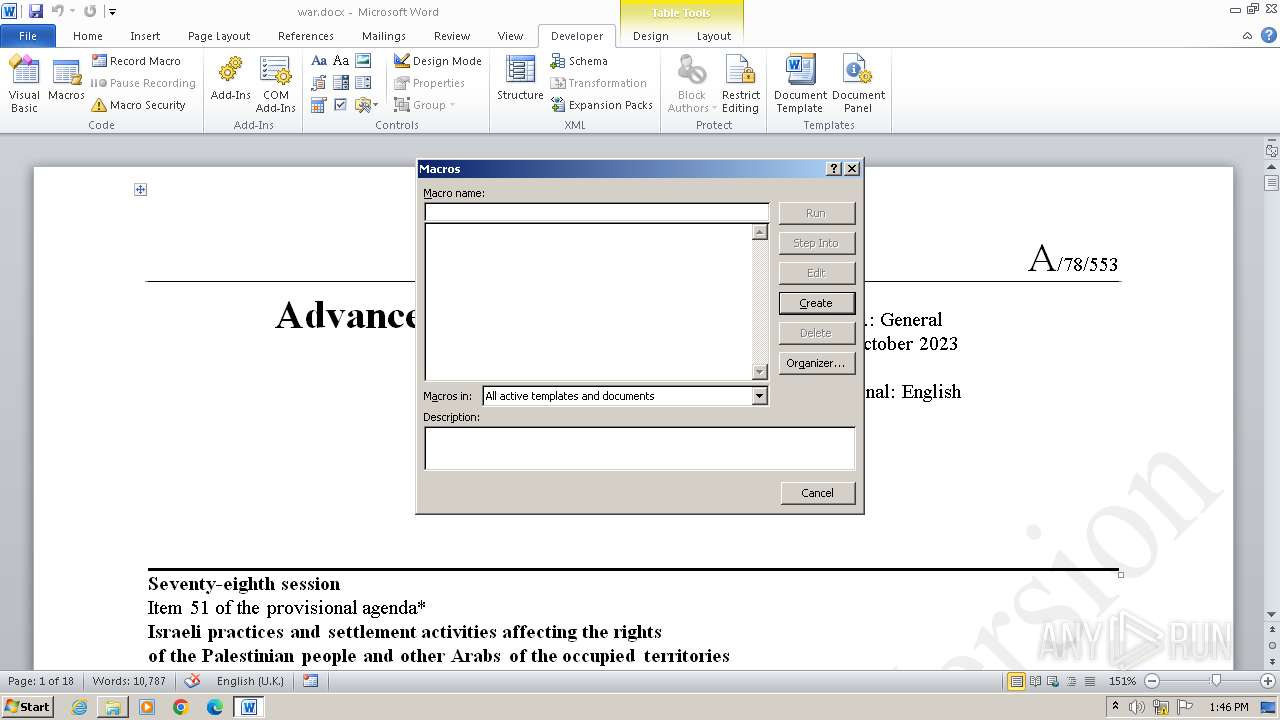1280x720 pixels.
Task: Save the document from Quick Access Toolbar
Action: coord(36,11)
